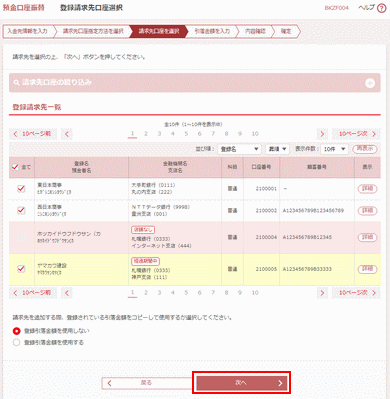This screenshot has width=390, height=399.
Task: Click the 振替なし status badge
Action: point(143,230)
